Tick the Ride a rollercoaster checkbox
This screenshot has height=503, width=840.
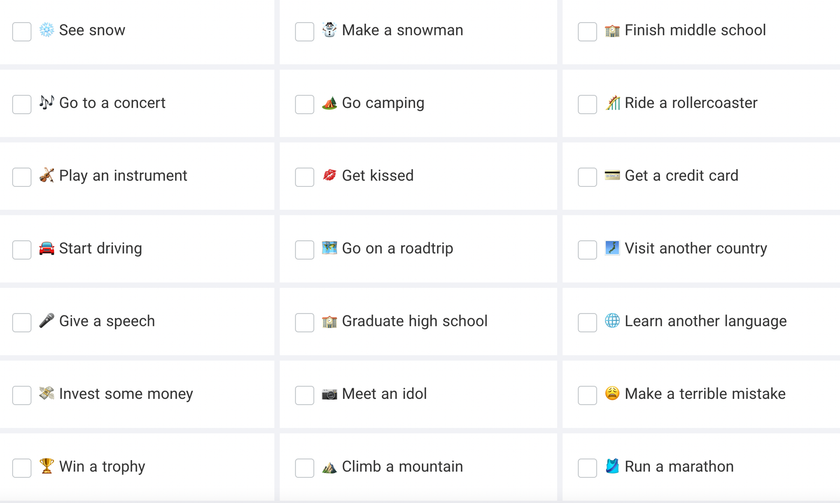click(x=588, y=104)
